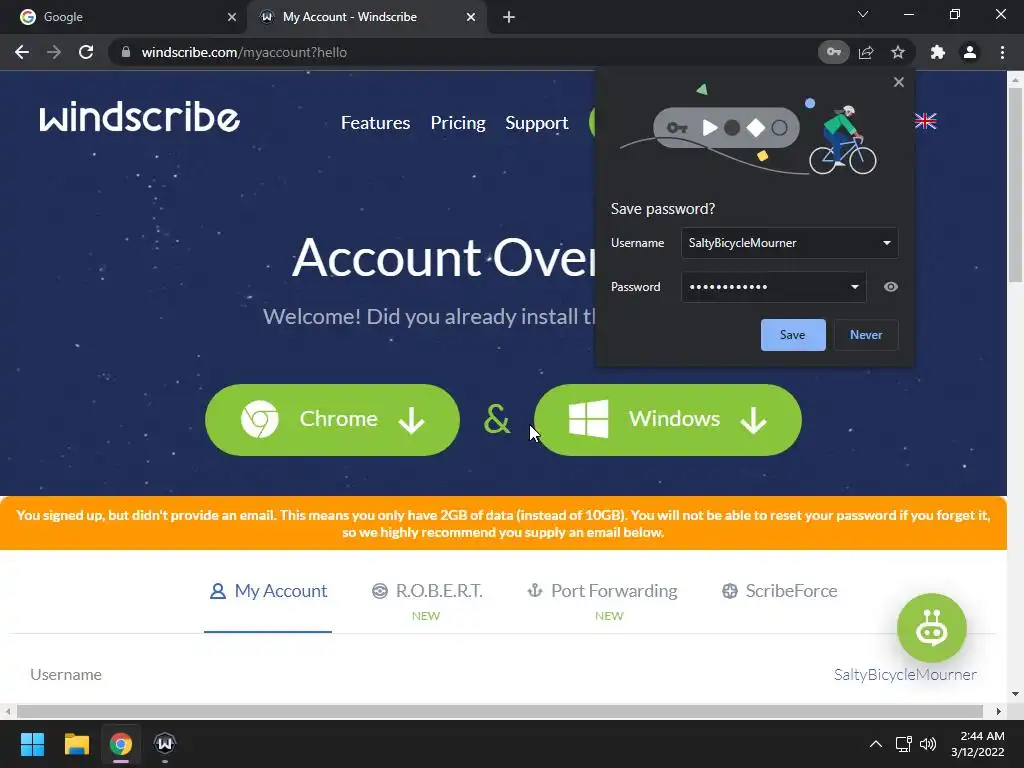The width and height of the screenshot is (1024, 768).
Task: Open a new tab with plus button
Action: tap(509, 17)
